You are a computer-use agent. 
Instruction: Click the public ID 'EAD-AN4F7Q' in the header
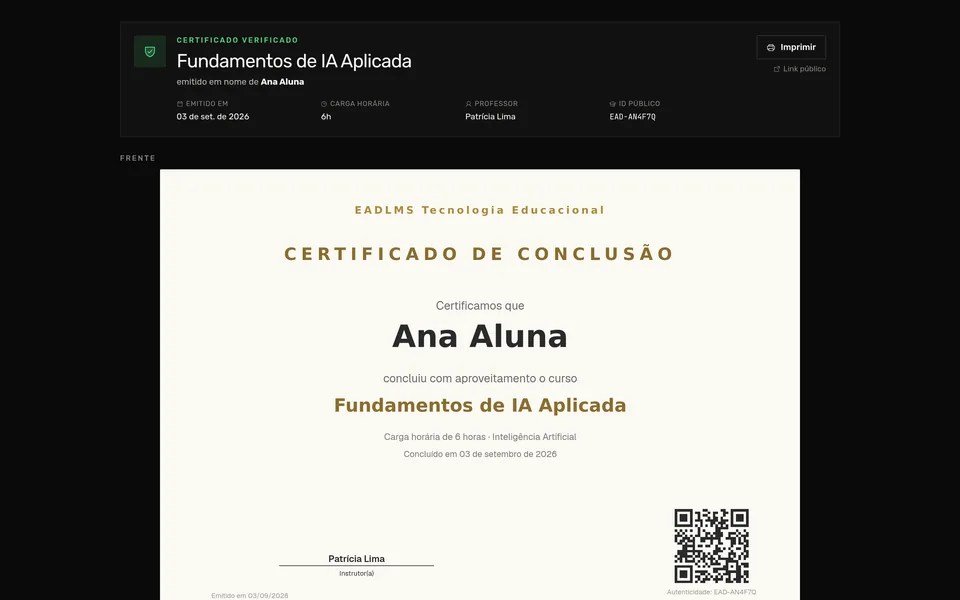632,116
